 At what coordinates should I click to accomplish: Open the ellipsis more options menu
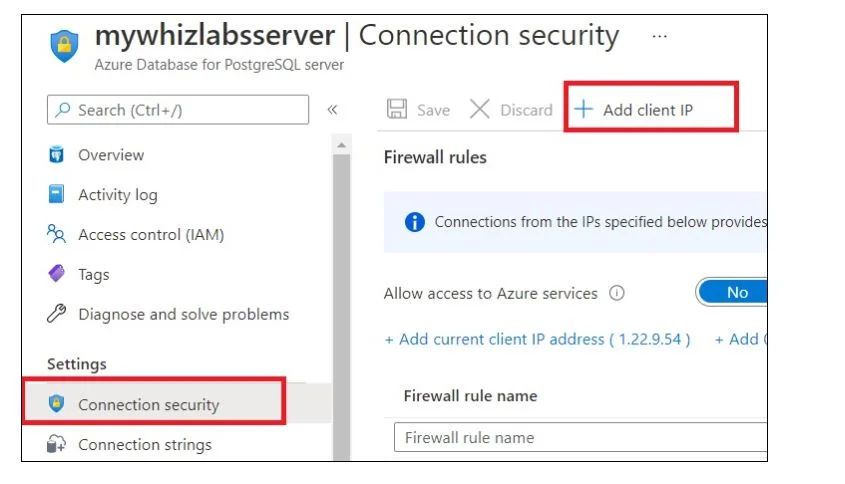(x=659, y=37)
